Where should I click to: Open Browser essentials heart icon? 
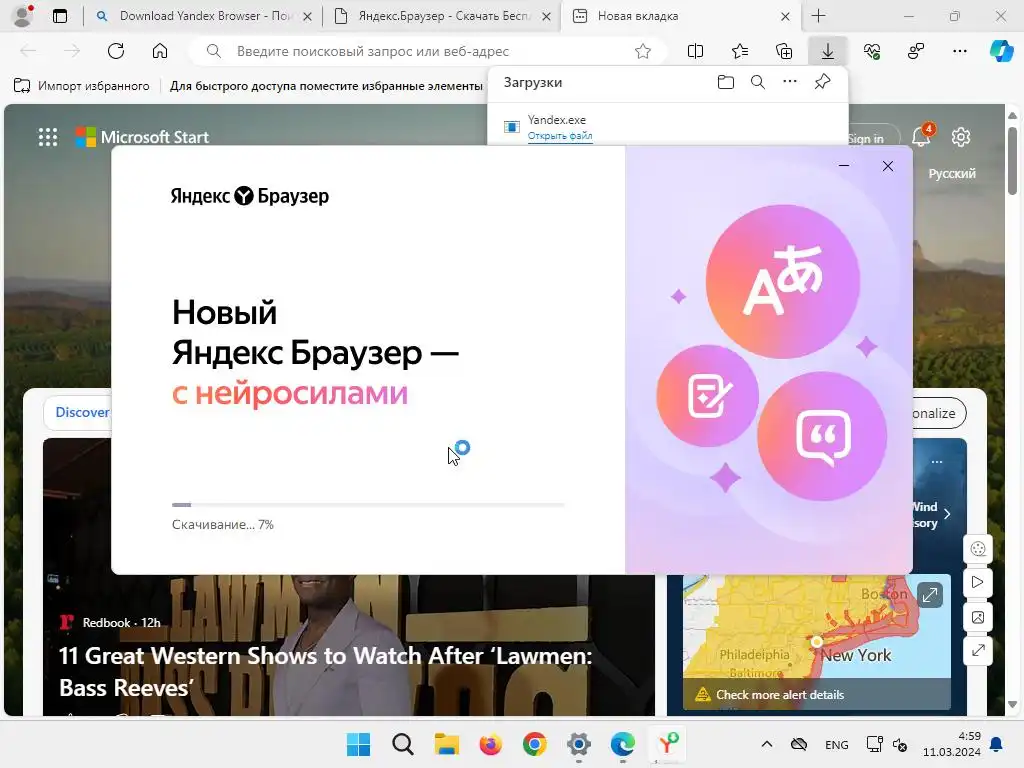point(872,51)
